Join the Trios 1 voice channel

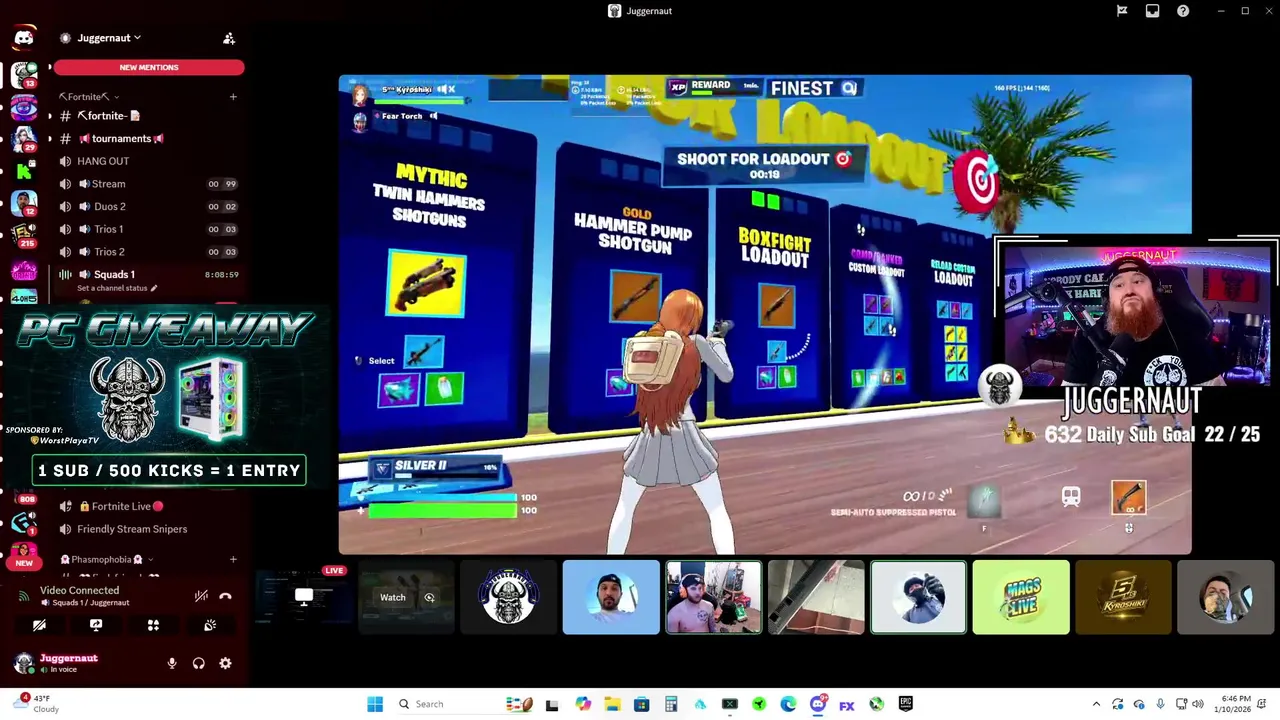pyautogui.click(x=147, y=229)
